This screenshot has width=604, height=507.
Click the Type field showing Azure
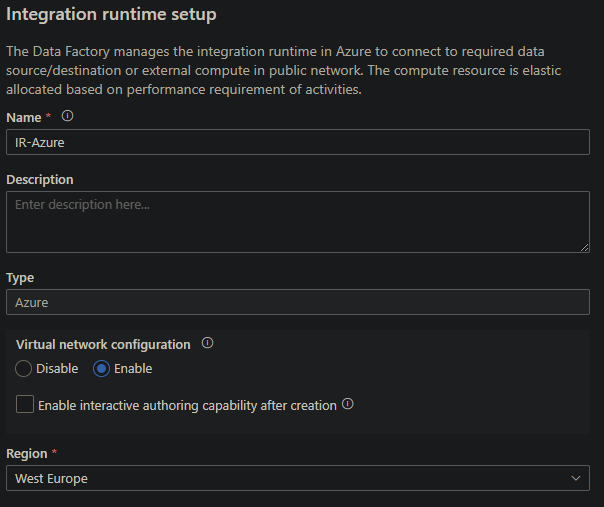(297, 302)
